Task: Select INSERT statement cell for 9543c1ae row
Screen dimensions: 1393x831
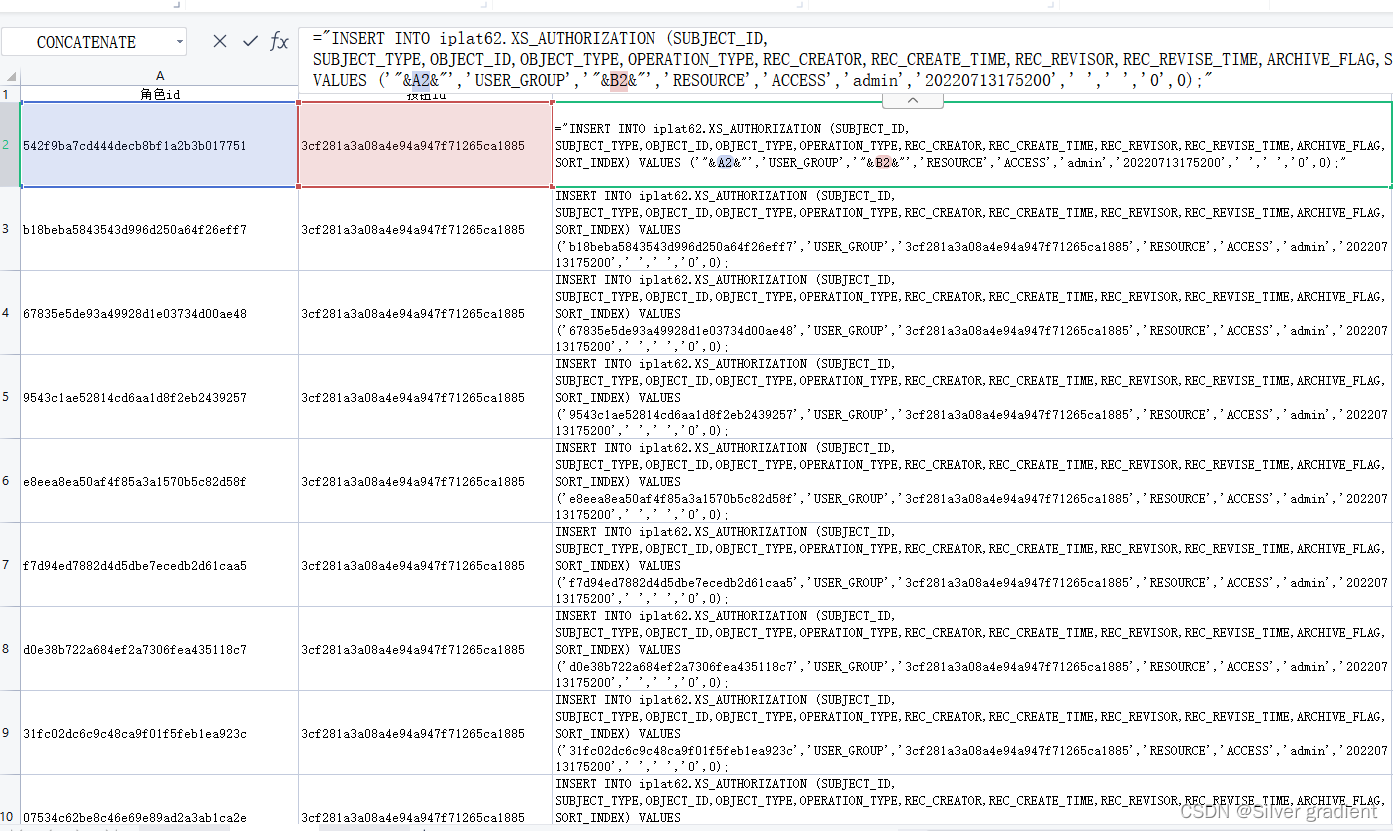Action: [972, 397]
